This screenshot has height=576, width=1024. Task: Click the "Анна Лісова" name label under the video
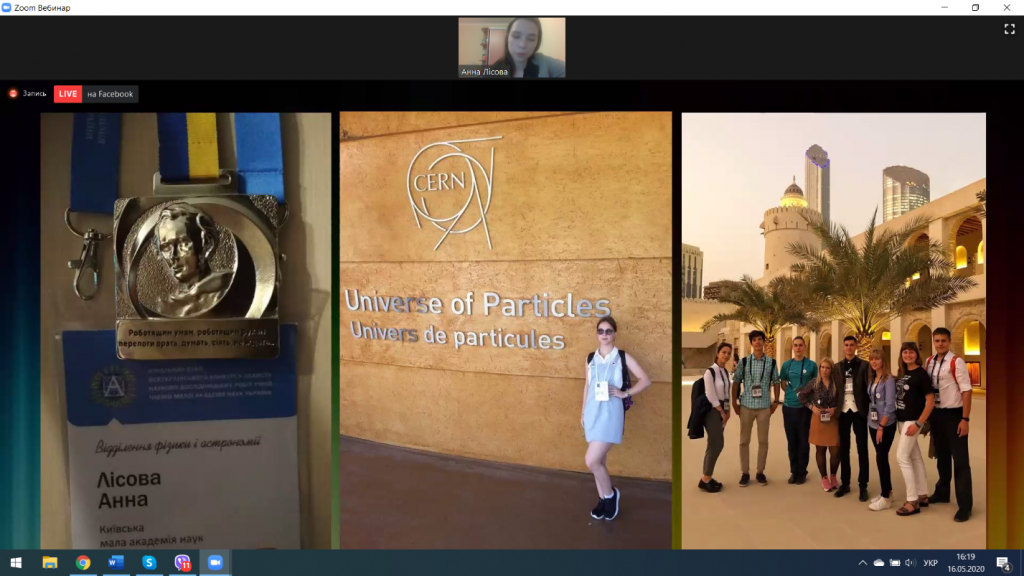[x=485, y=72]
